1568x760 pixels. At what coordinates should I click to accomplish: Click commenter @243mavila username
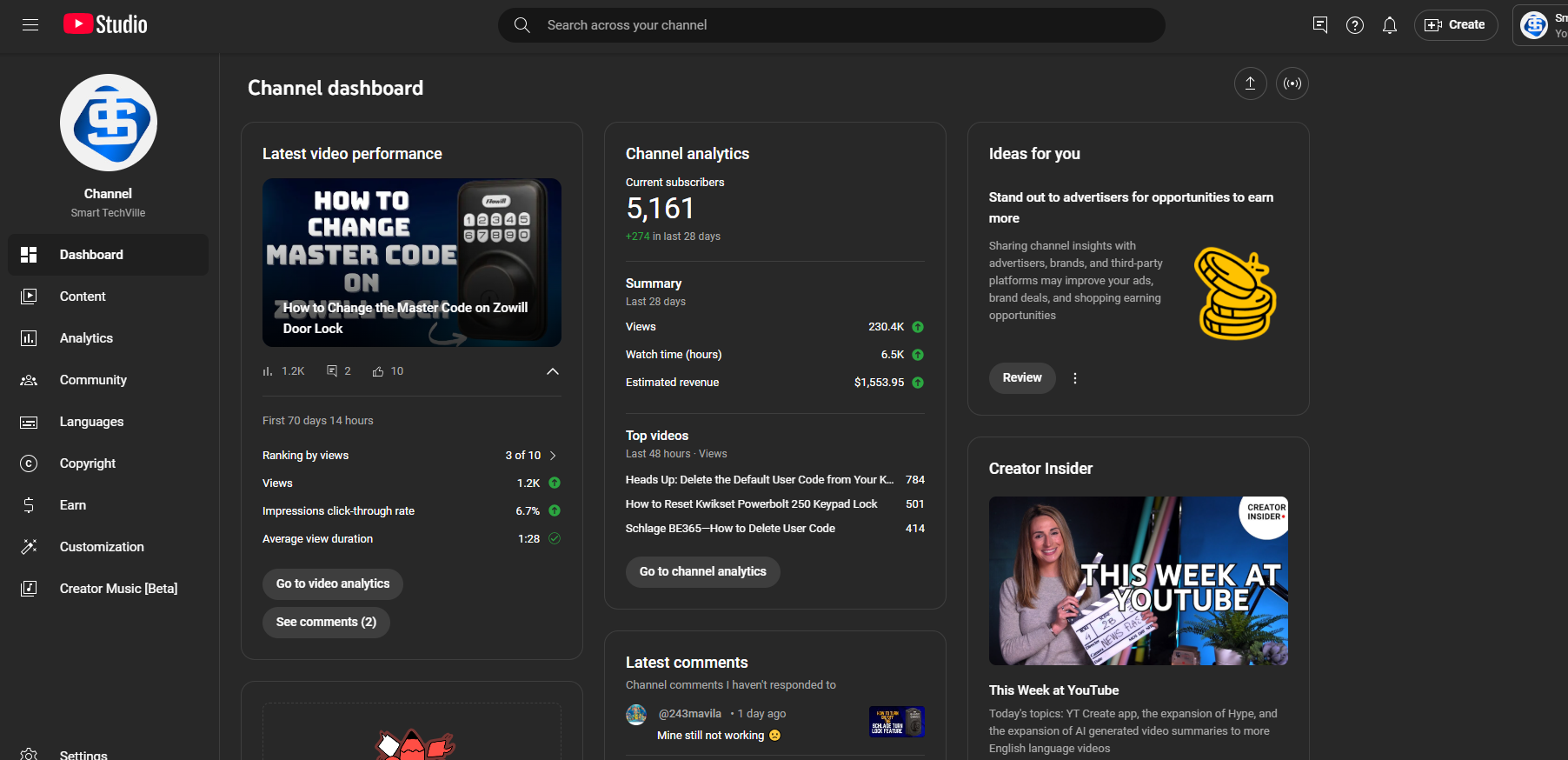click(x=690, y=714)
